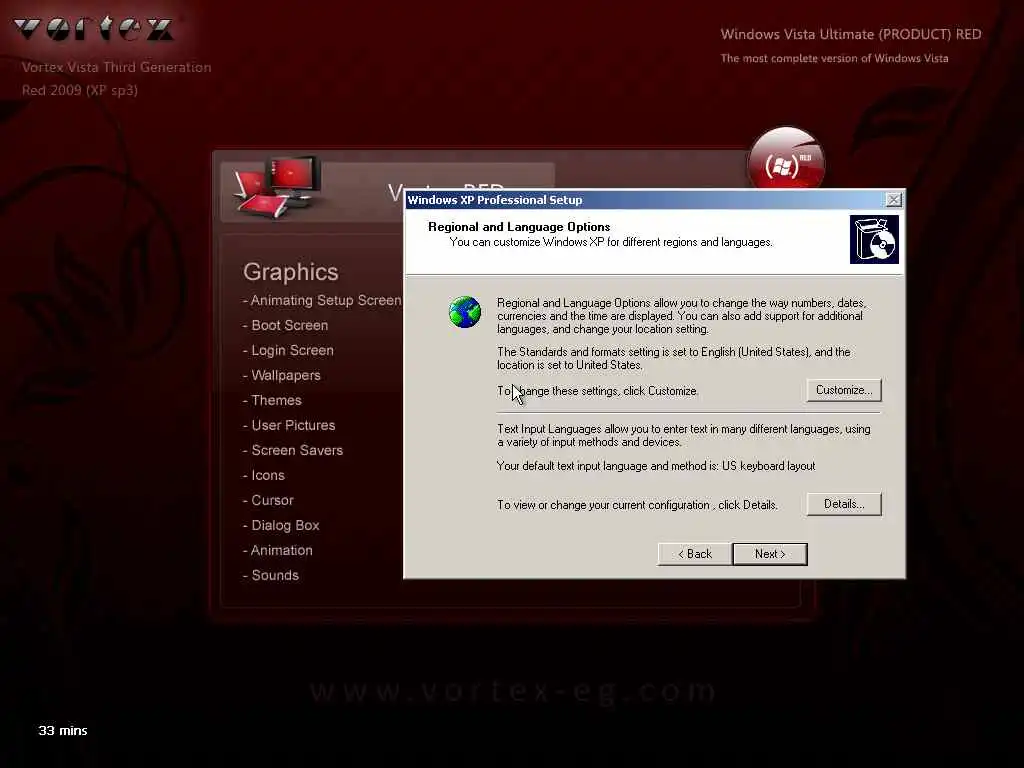
Task: Click the red Windows logo orb
Action: tap(786, 161)
